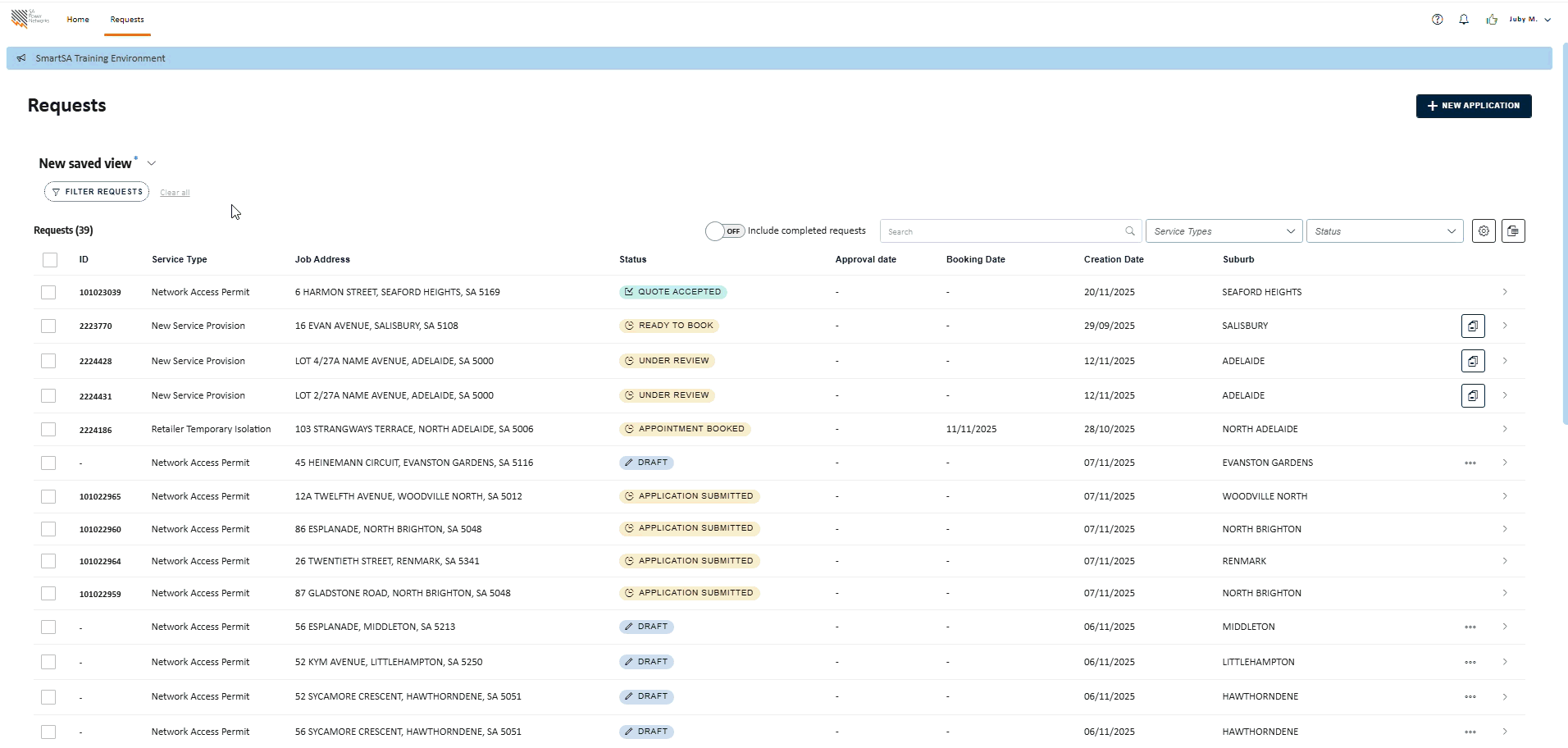Click the search magnifier icon

(1130, 231)
